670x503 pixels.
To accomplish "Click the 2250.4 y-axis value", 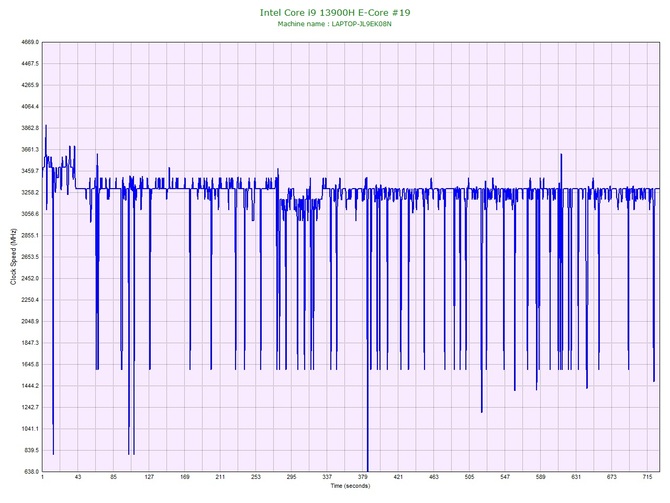I will (x=29, y=300).
